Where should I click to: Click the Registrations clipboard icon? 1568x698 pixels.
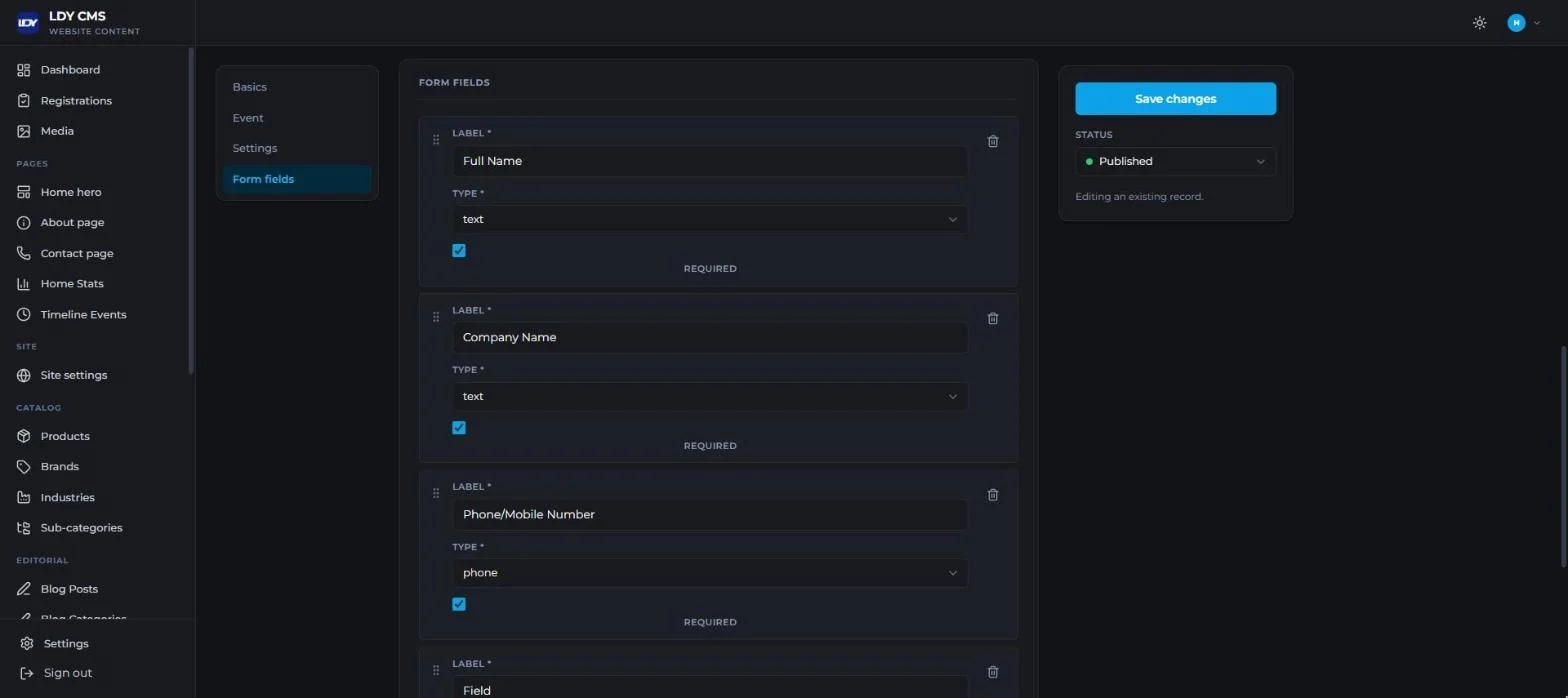[24, 101]
